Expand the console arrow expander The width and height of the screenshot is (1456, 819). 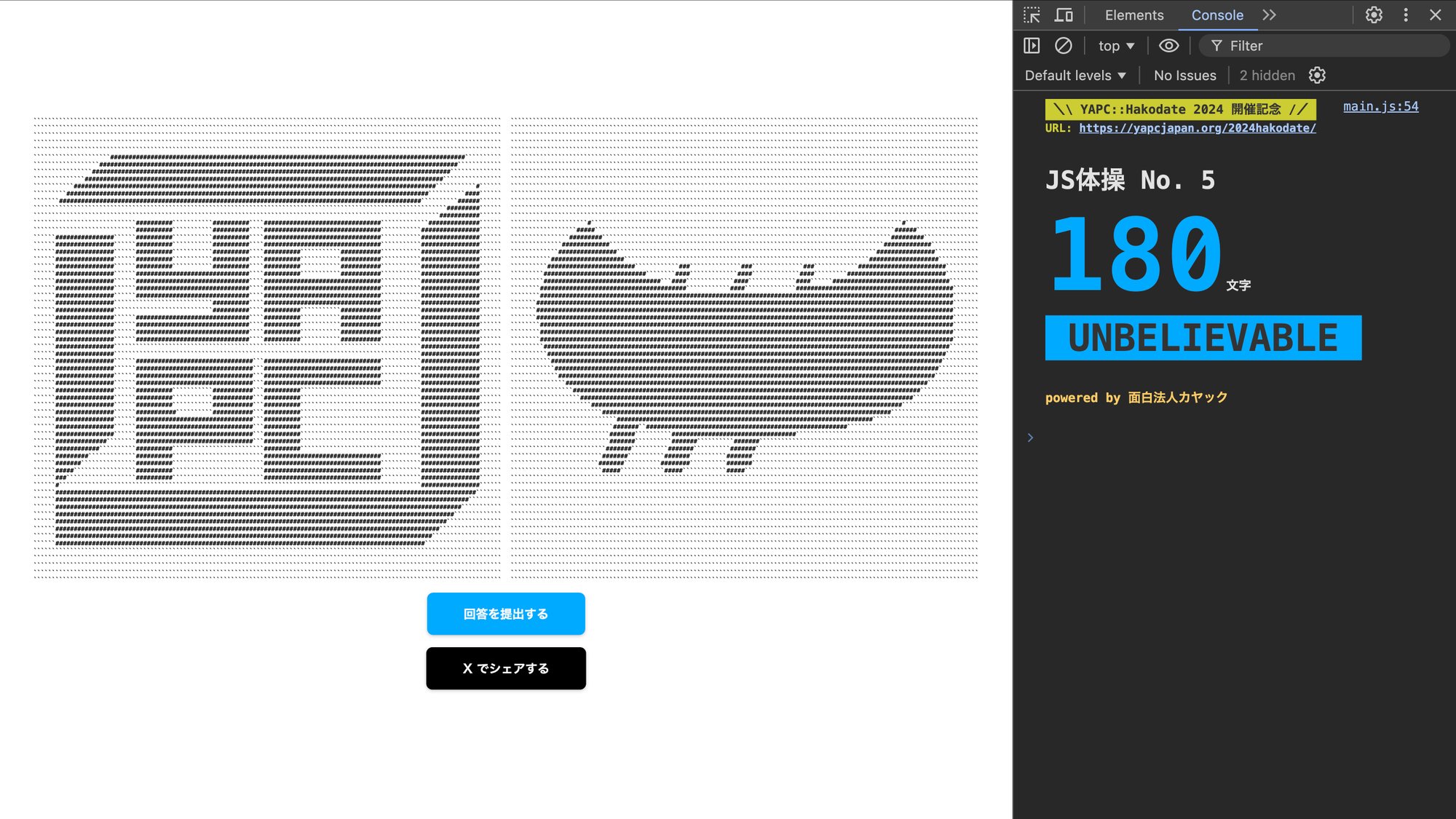(1030, 436)
